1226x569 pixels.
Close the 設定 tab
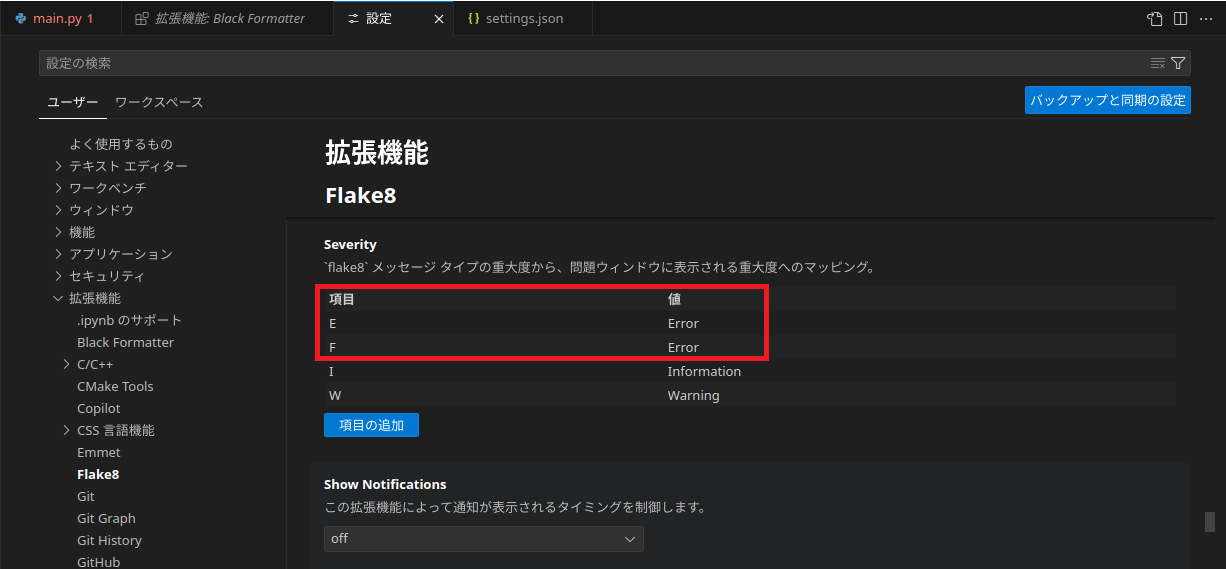(438, 19)
